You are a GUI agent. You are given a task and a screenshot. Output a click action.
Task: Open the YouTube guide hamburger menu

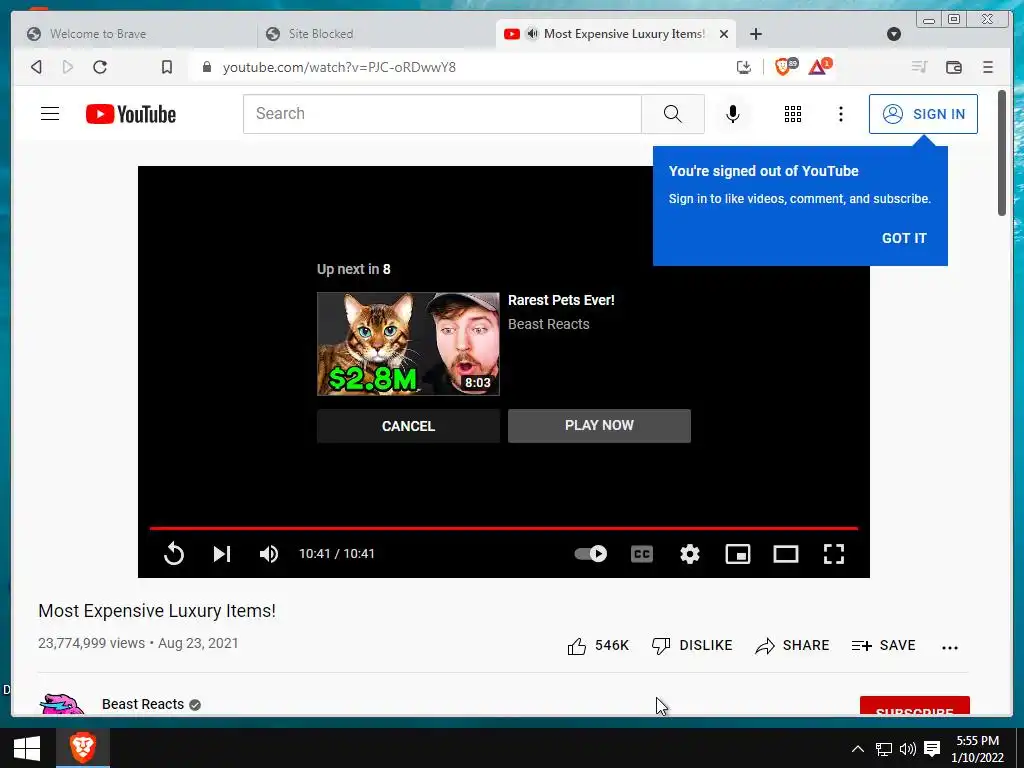tap(50, 114)
